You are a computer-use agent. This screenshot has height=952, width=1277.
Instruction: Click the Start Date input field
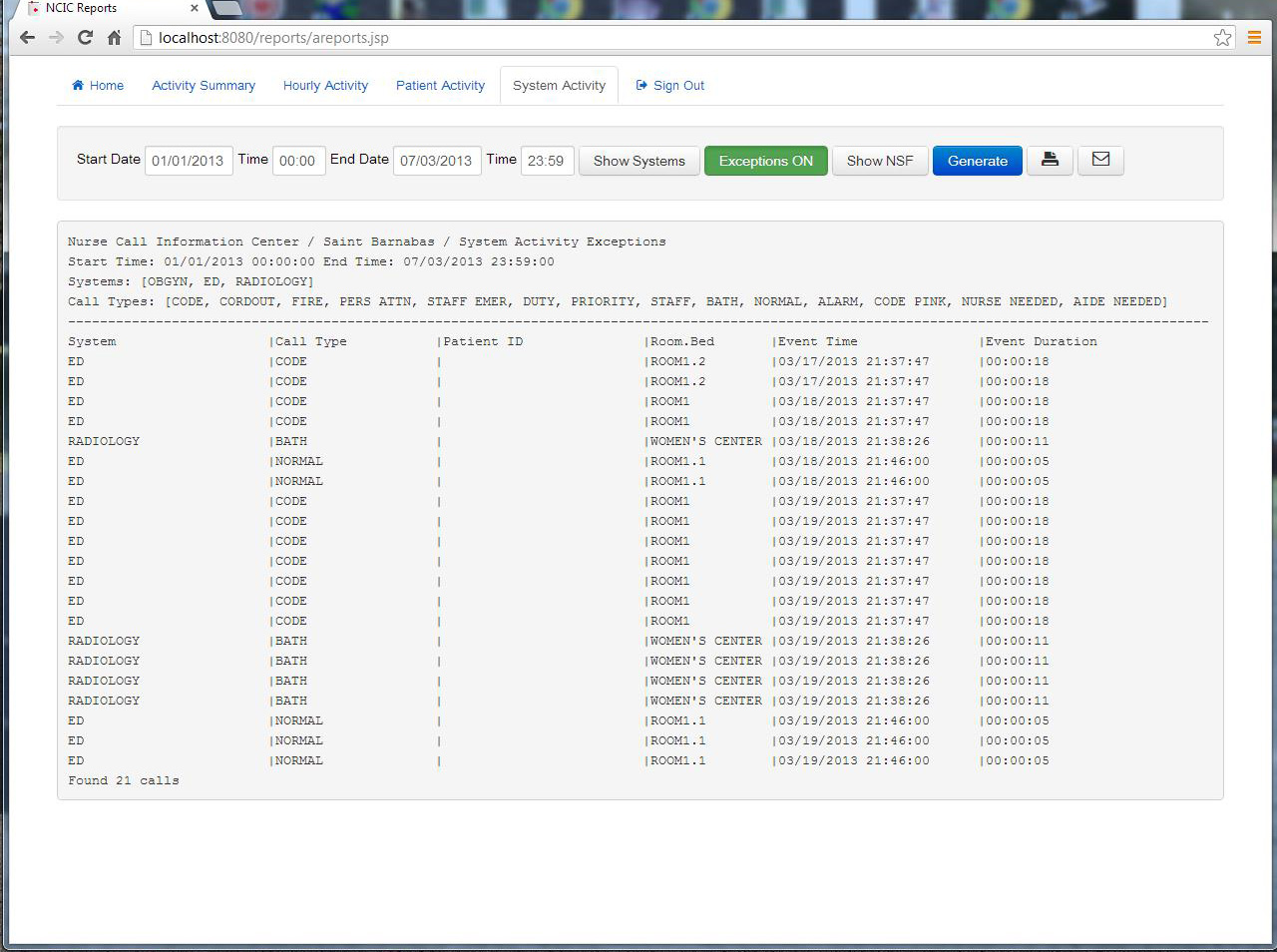click(x=188, y=161)
